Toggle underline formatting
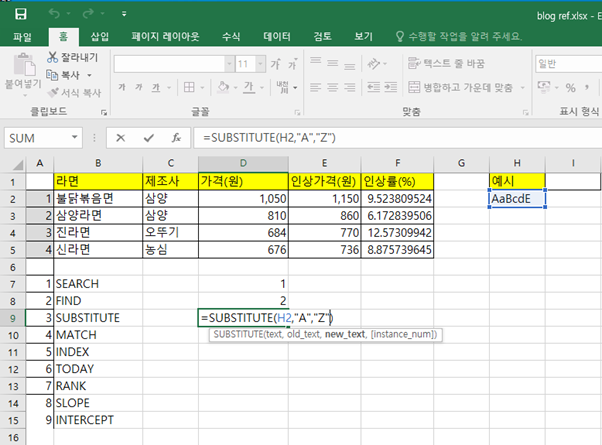The width and height of the screenshot is (602, 445). point(155,88)
